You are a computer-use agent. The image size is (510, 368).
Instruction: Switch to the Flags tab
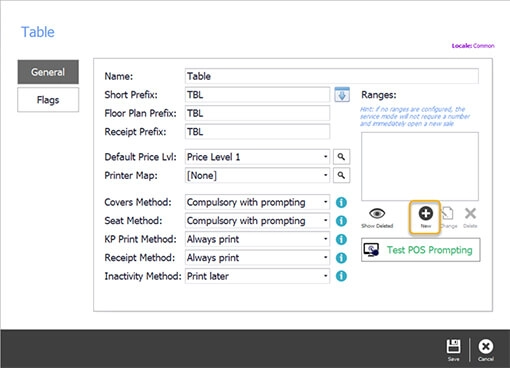tap(48, 100)
